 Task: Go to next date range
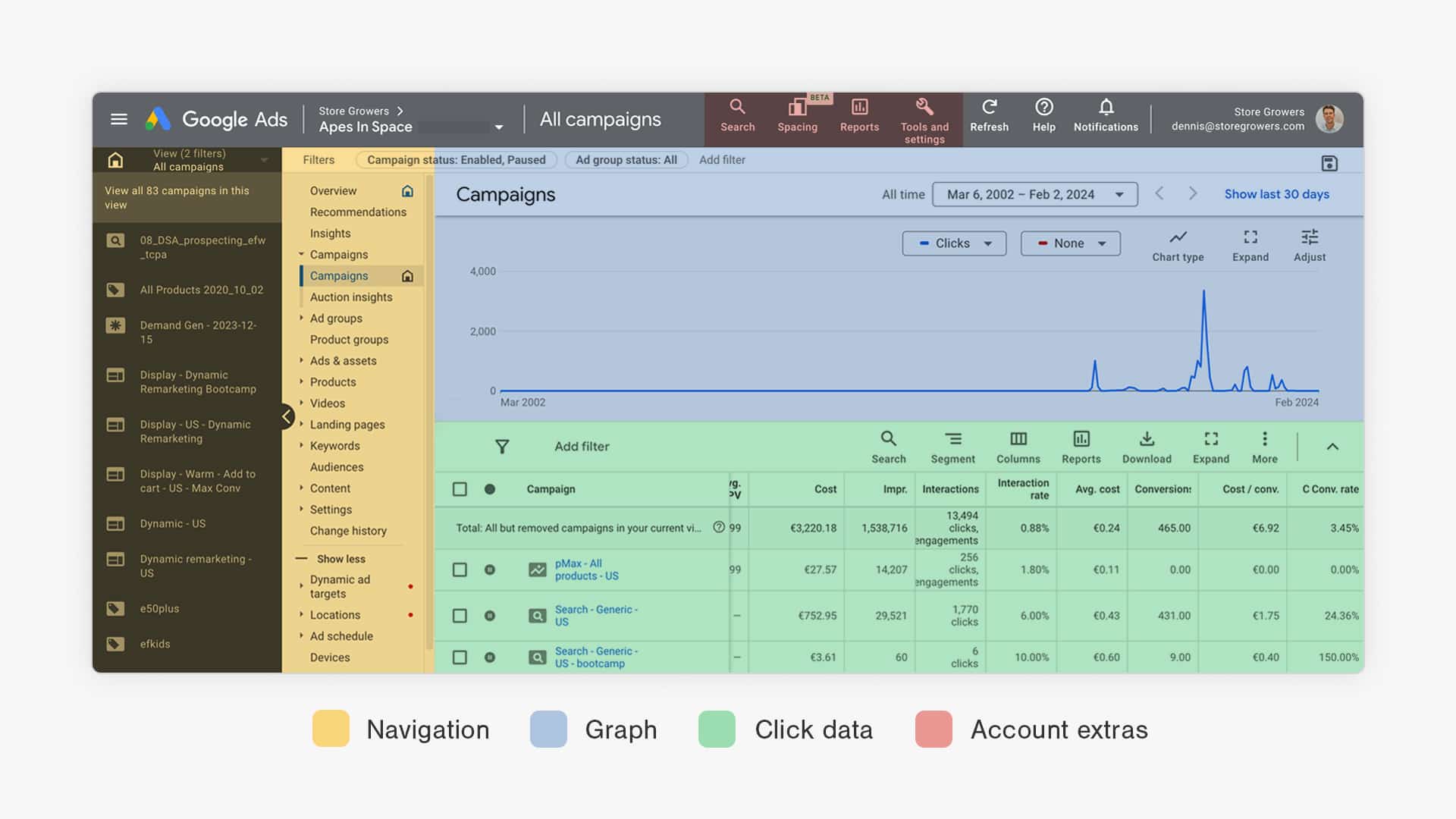[x=1192, y=193]
